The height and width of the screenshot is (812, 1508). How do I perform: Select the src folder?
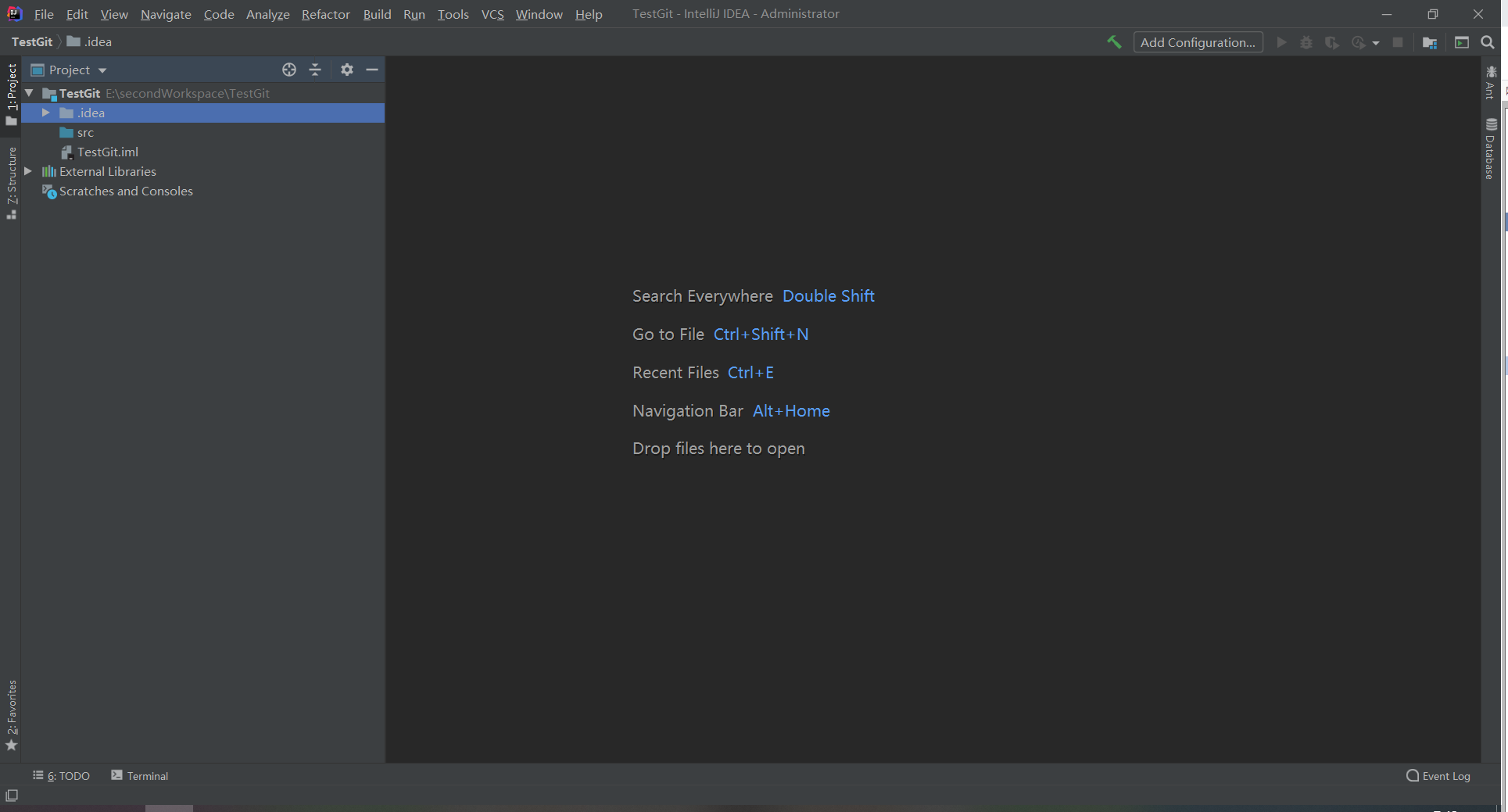pos(77,132)
